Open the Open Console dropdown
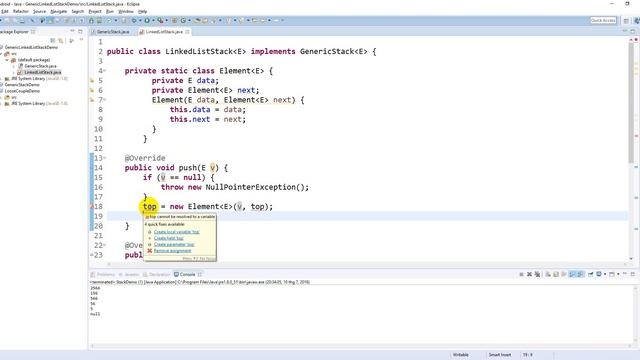 [x=618, y=274]
